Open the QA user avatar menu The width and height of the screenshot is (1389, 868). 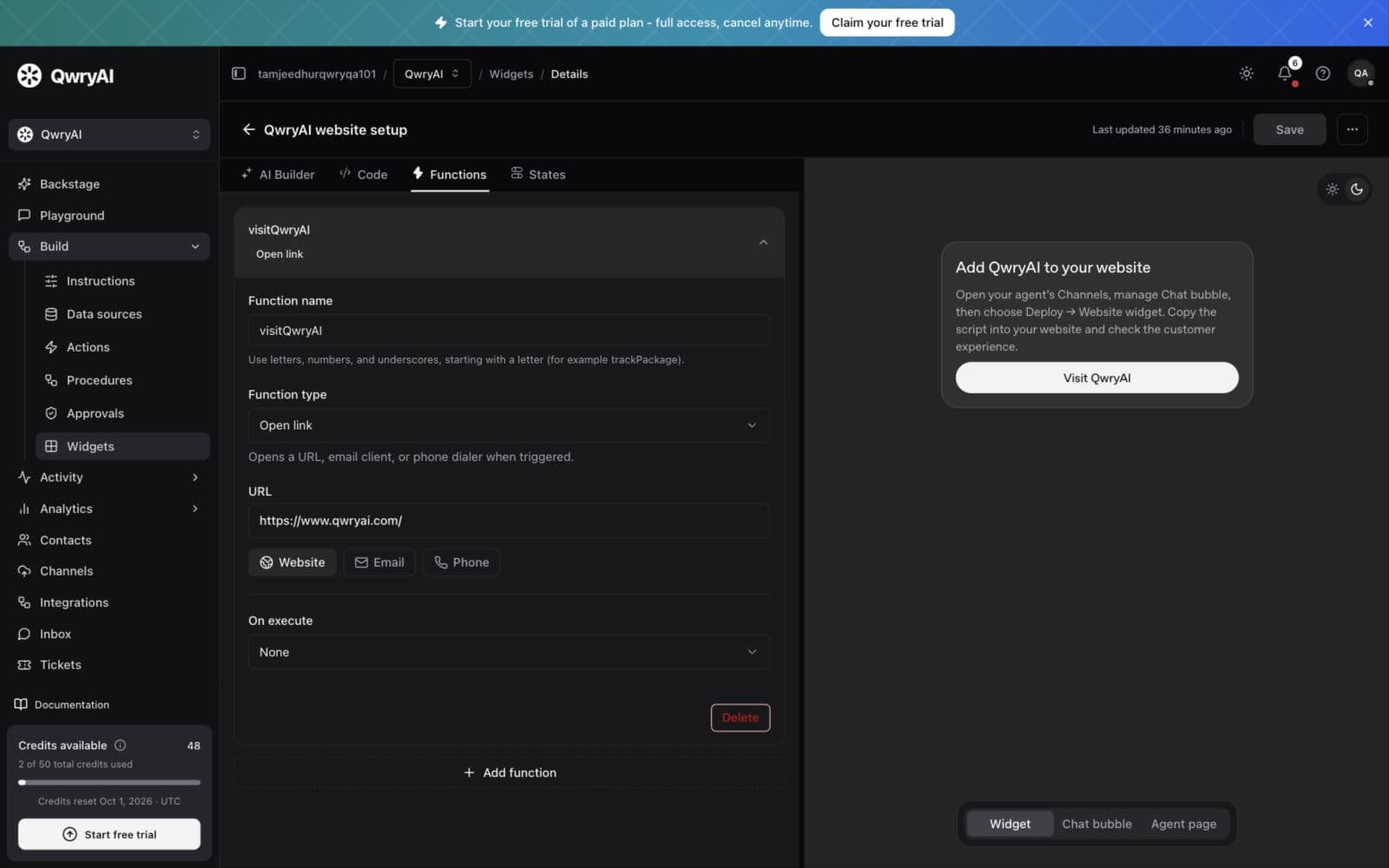1360,74
